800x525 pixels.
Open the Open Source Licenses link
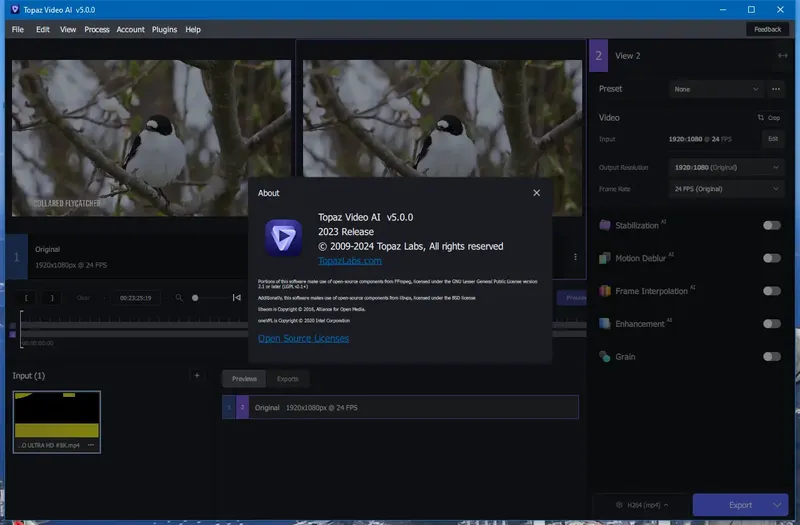pos(303,338)
